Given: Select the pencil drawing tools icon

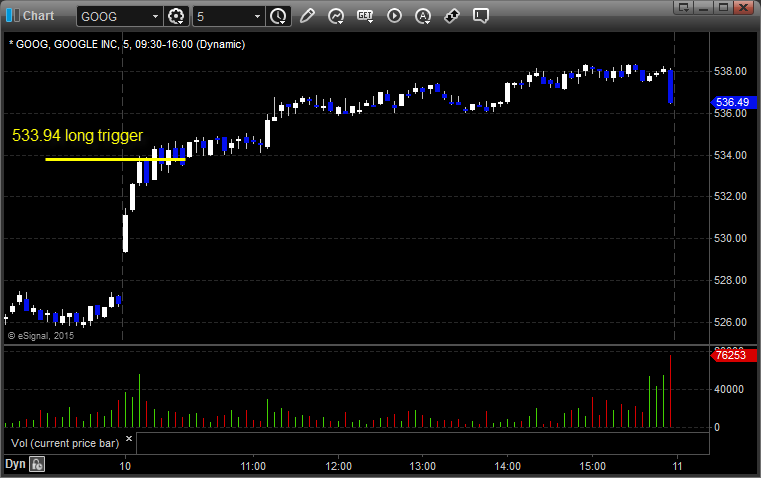Looking at the screenshot, I should tap(307, 16).
